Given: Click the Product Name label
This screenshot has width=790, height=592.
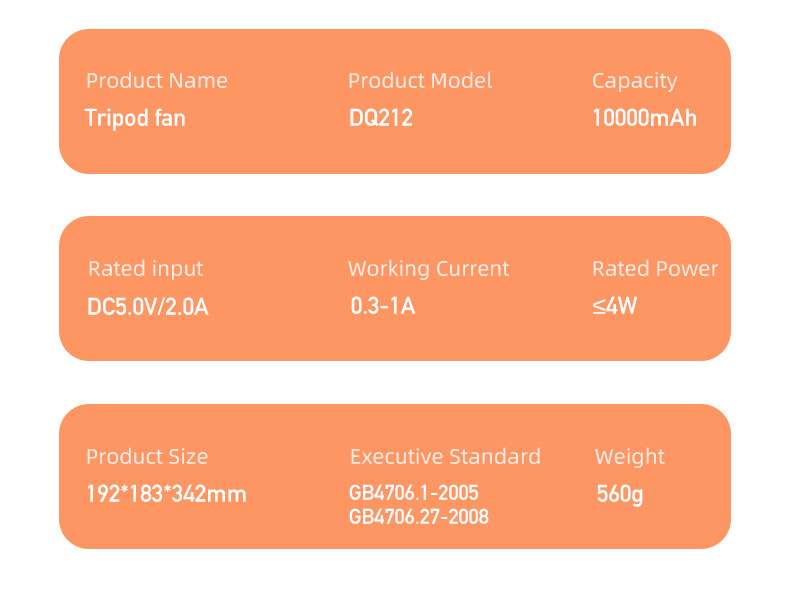Looking at the screenshot, I should tap(157, 81).
